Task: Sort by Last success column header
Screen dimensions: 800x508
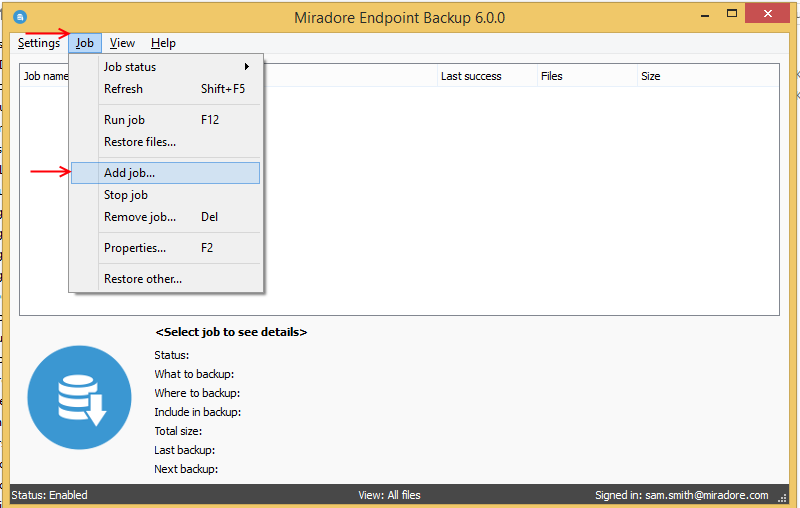Action: point(487,76)
